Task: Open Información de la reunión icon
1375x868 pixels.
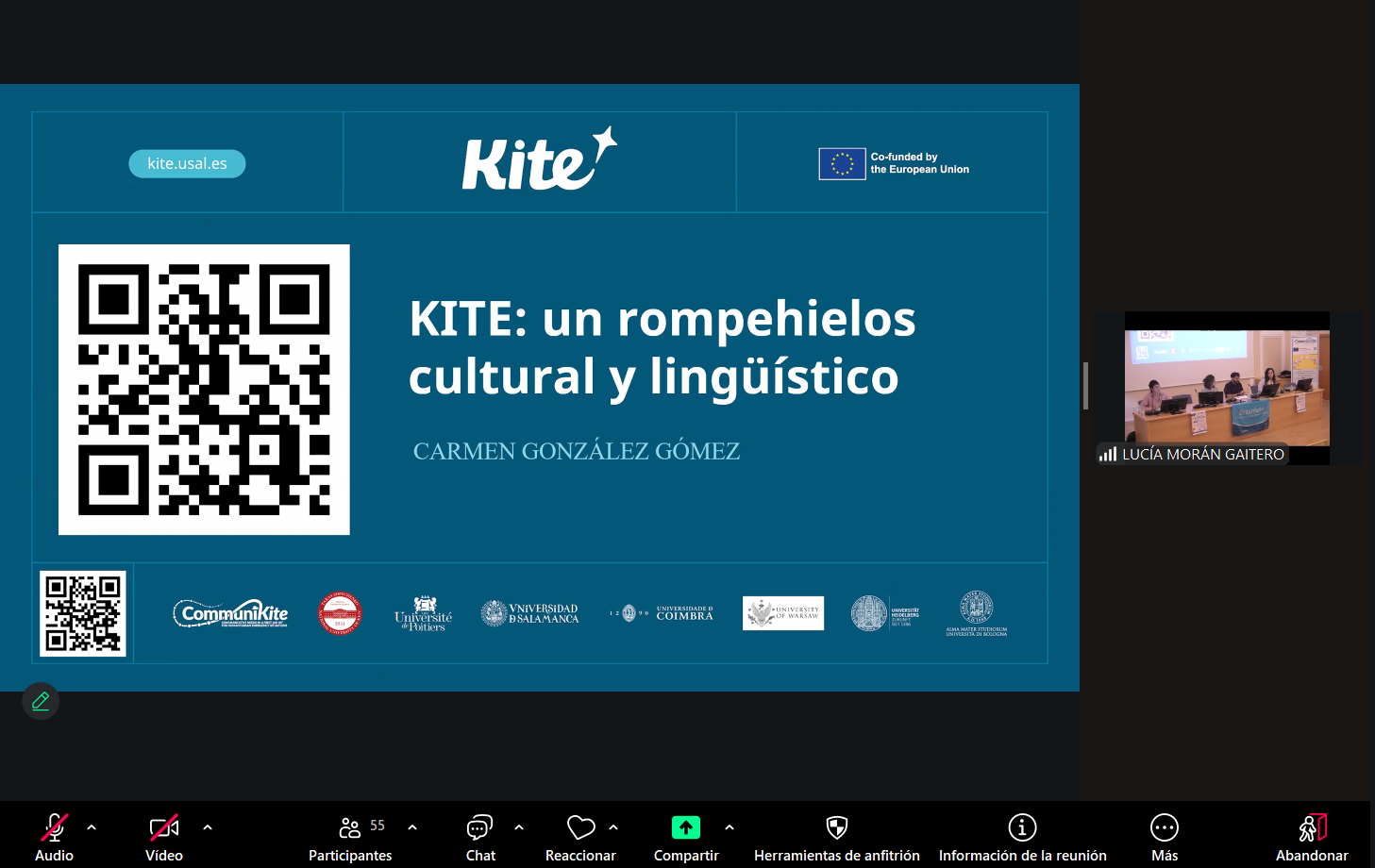Action: point(1022,827)
